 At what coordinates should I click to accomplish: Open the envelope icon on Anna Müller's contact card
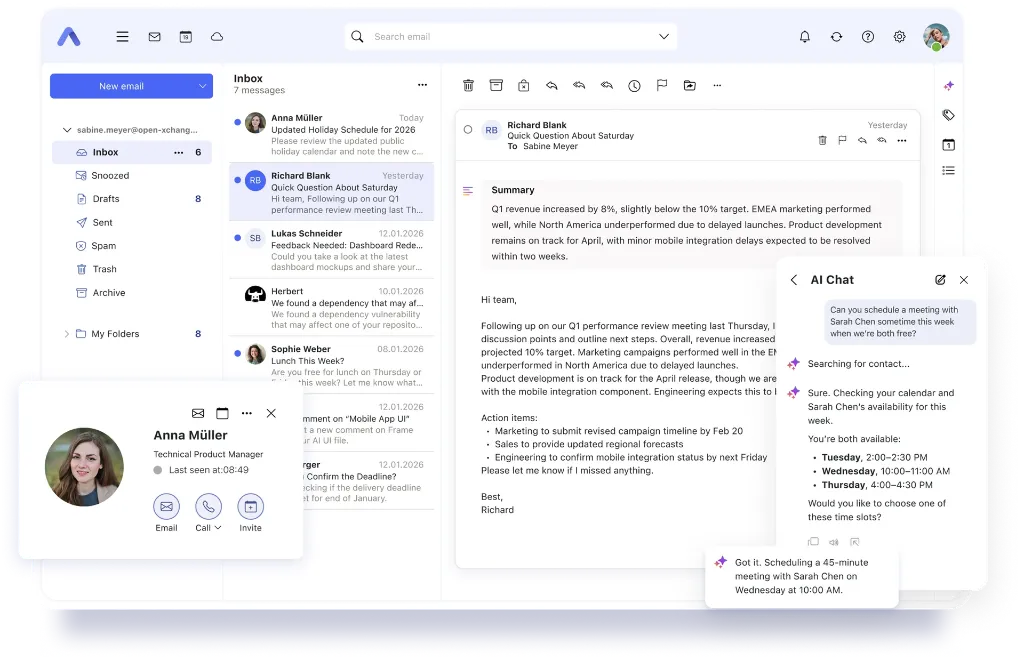click(x=198, y=413)
